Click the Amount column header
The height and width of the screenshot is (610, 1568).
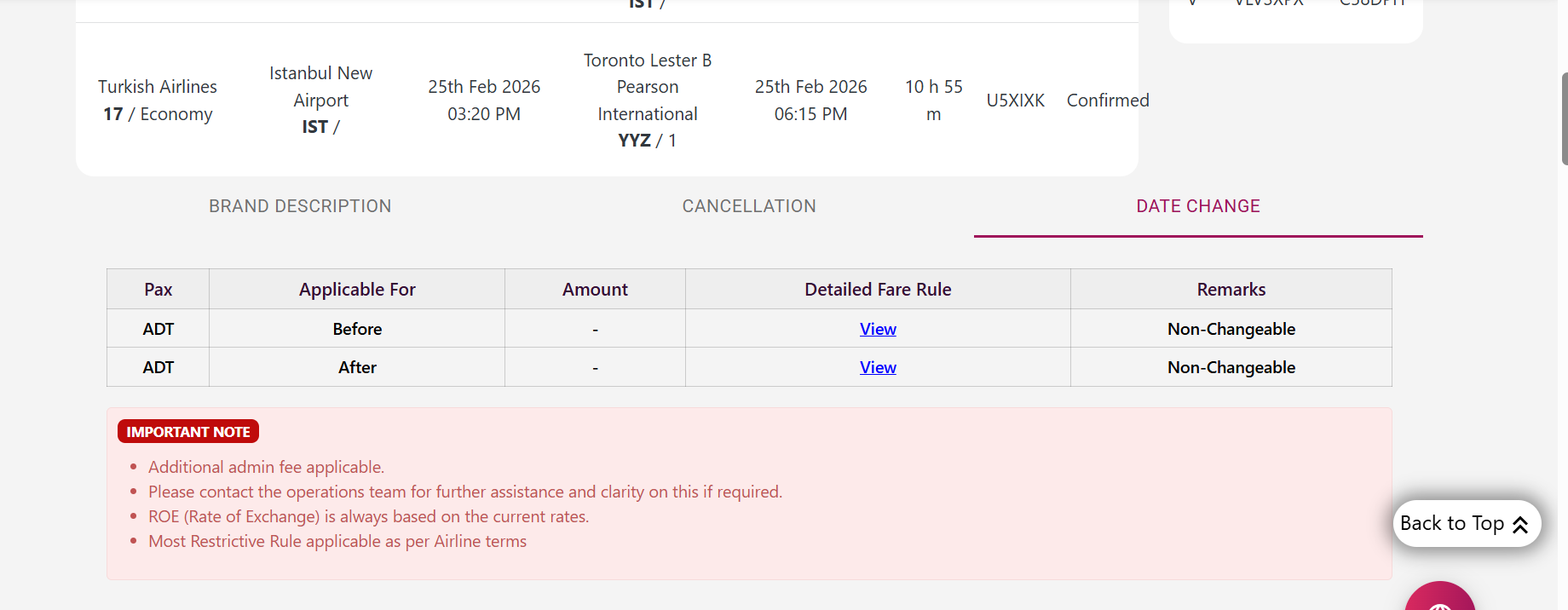(595, 290)
